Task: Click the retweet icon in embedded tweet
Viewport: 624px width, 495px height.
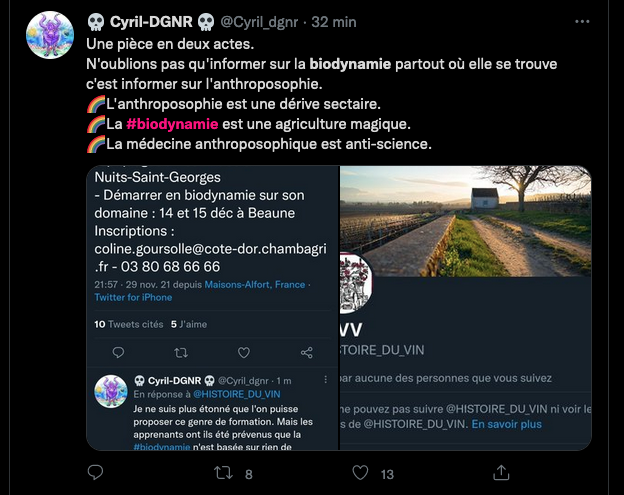Action: point(181,352)
